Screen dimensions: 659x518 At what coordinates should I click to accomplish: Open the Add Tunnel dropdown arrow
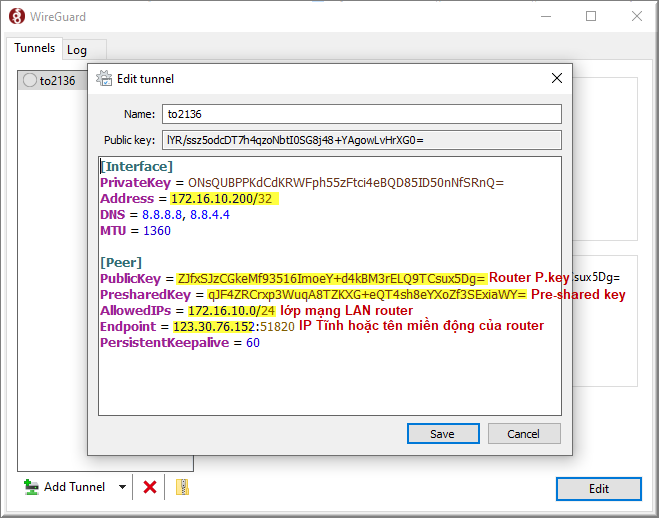pos(122,487)
